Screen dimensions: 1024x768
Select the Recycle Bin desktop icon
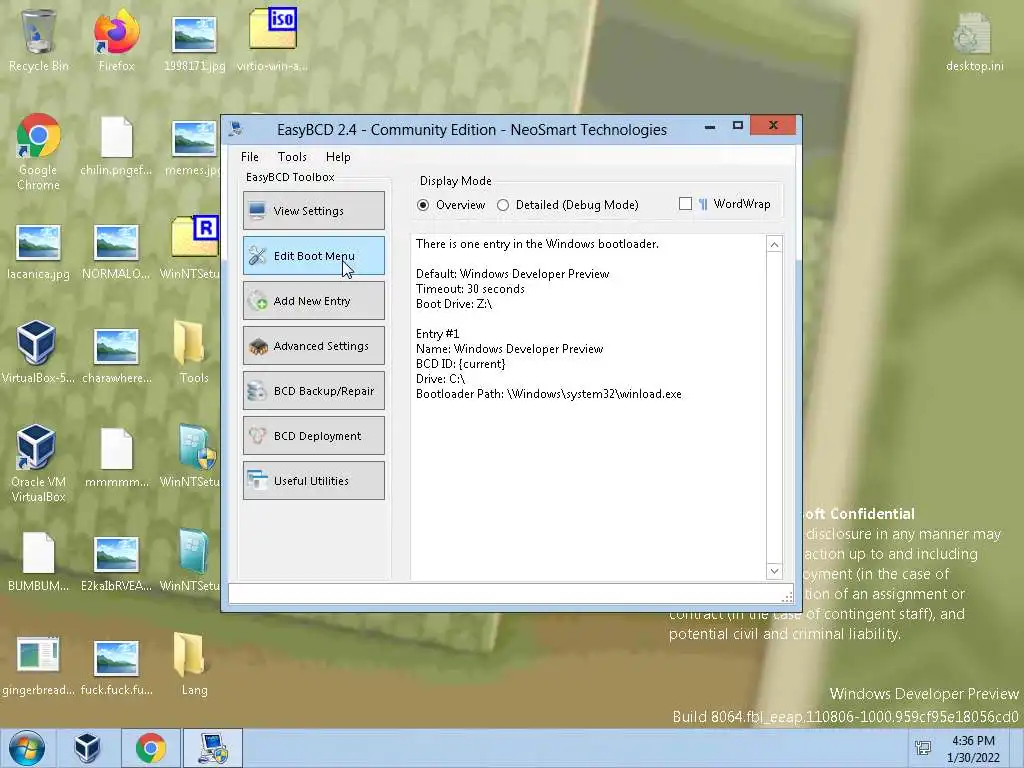(38, 40)
